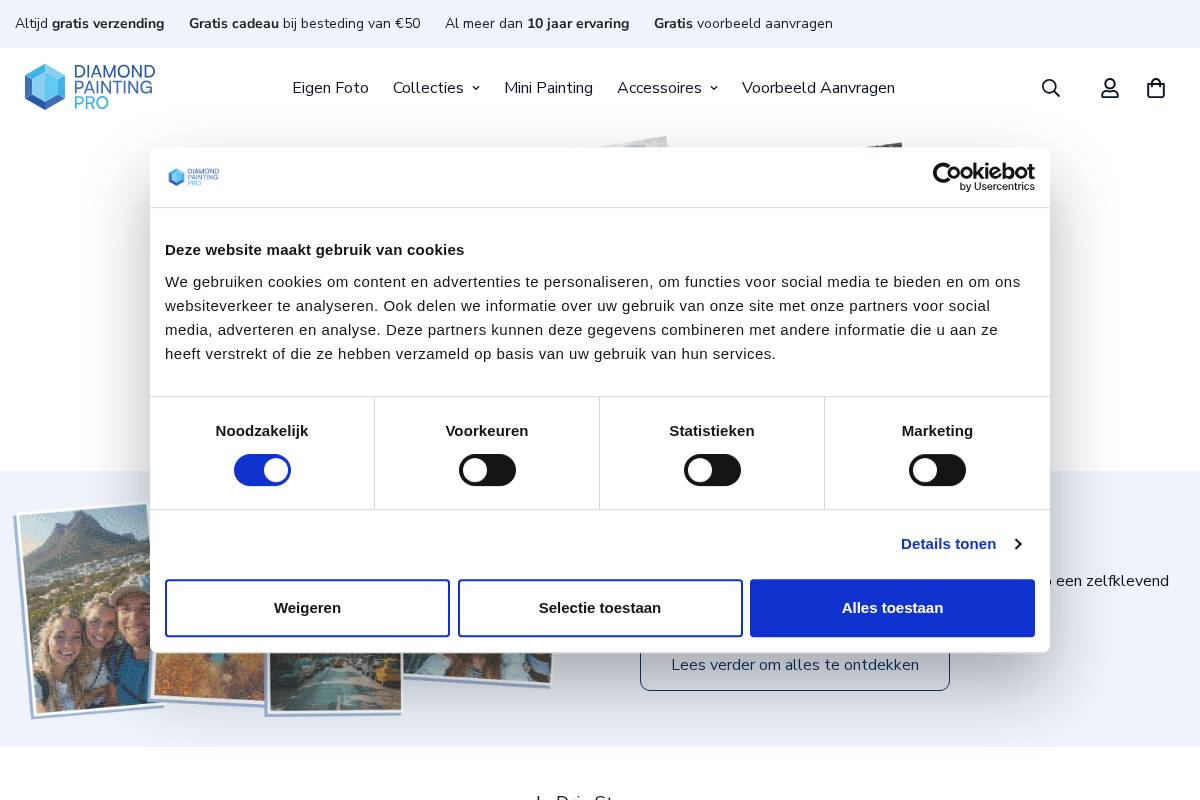The image size is (1200, 800).
Task: Enable the Statistieken cookie toggle
Action: point(712,470)
